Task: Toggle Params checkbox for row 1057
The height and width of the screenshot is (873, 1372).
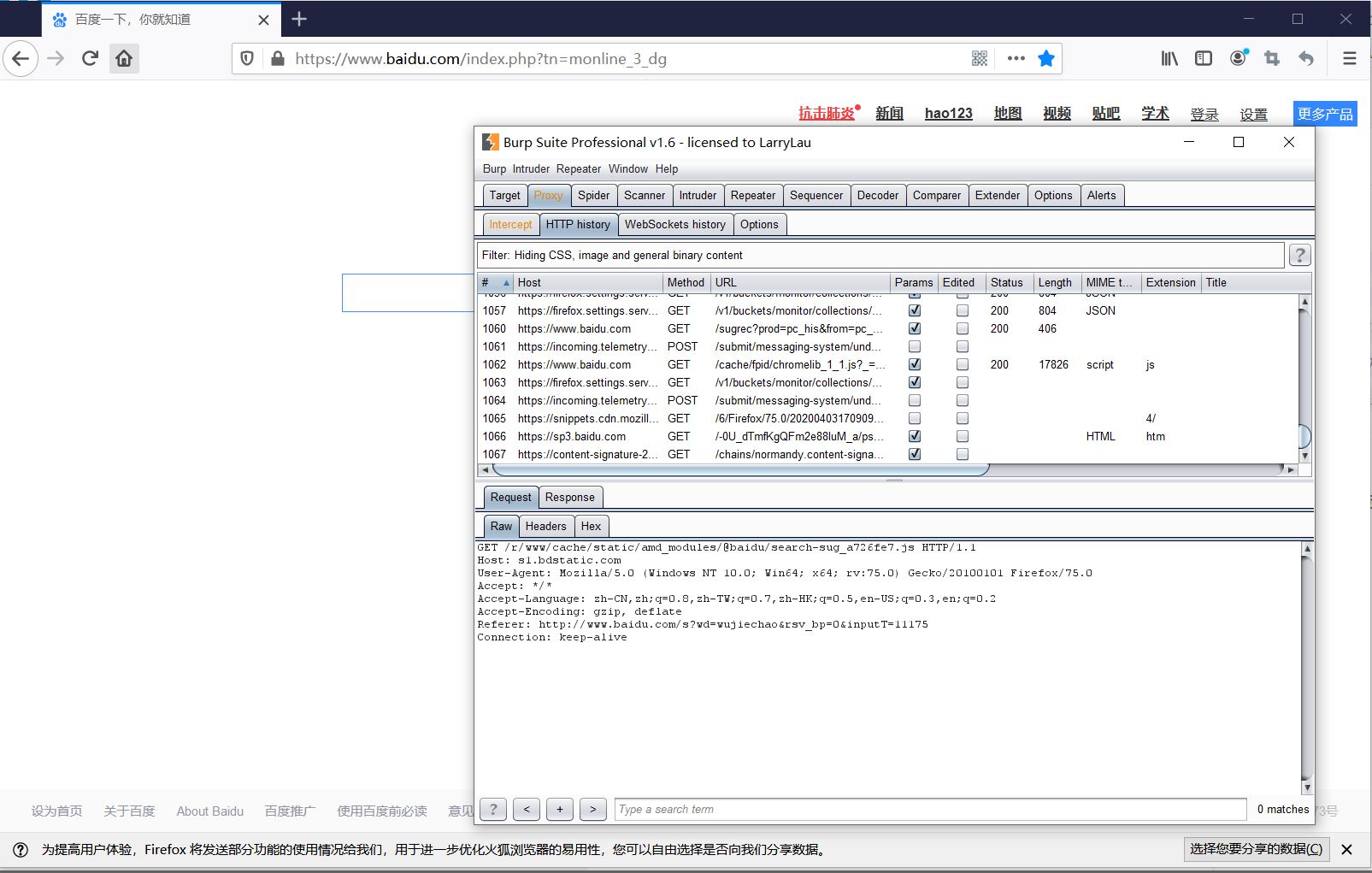Action: 915,310
